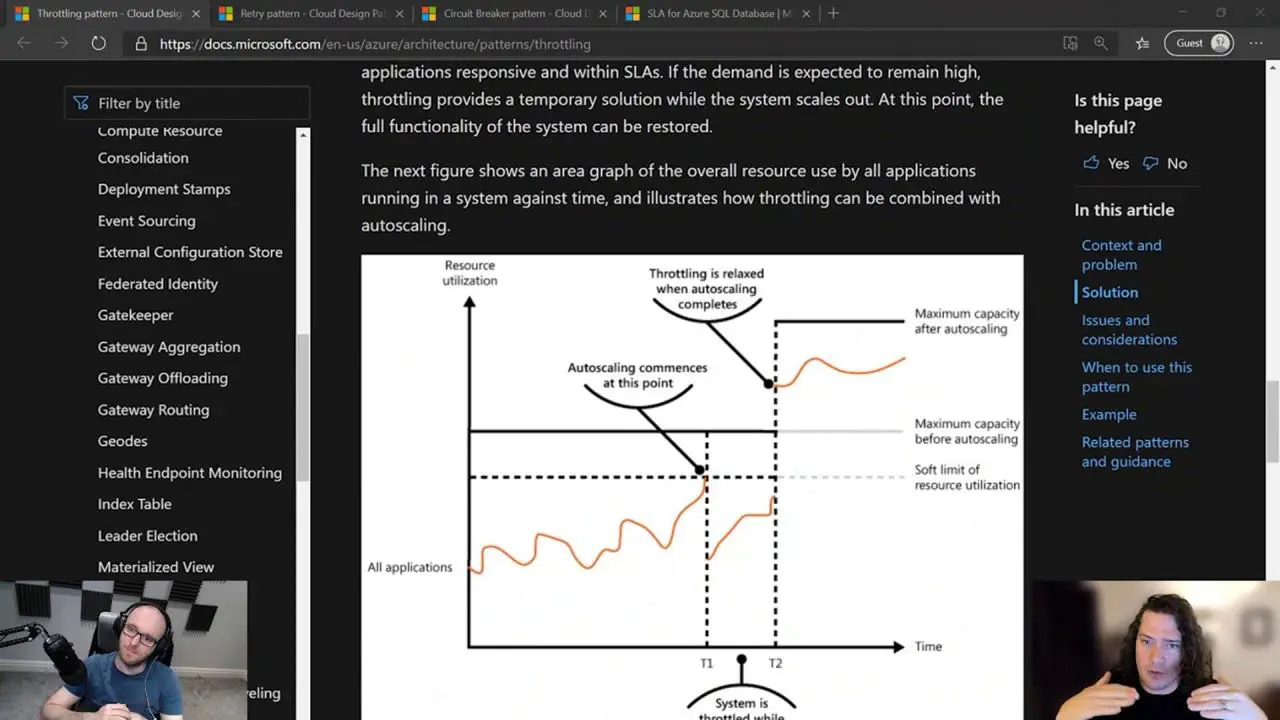Viewport: 1280px width, 720px height.
Task: Click No thumbs-down for page helpful
Action: 1165,163
